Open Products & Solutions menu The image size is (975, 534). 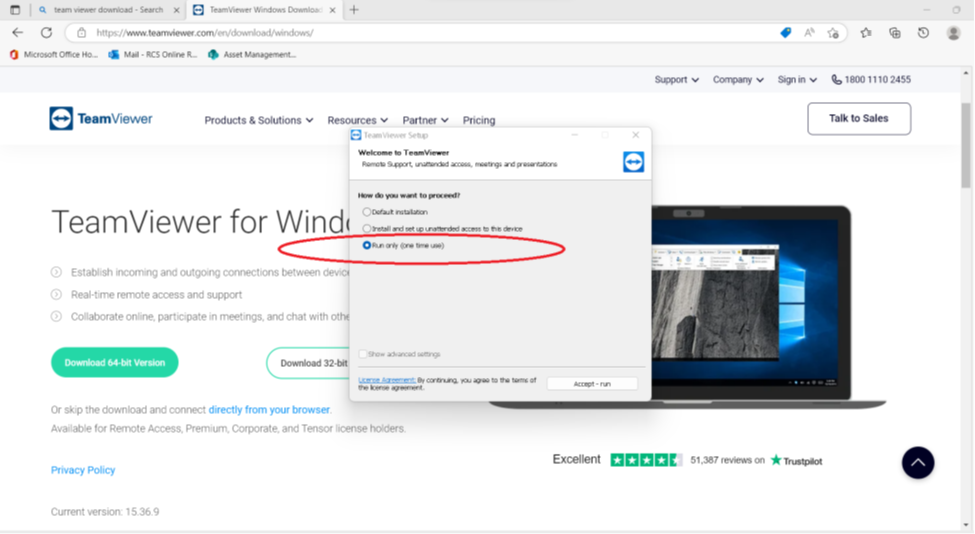[259, 120]
